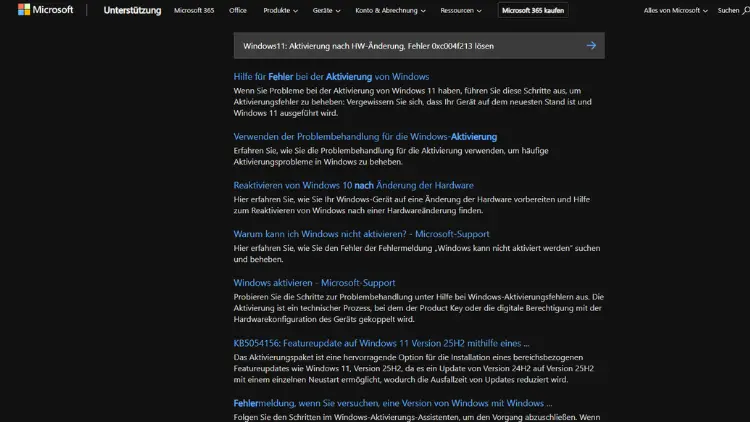The height and width of the screenshot is (422, 750).
Task: Click text 'Hier erfahren Sie, wie Sie den Fehler'
Action: pos(417,254)
